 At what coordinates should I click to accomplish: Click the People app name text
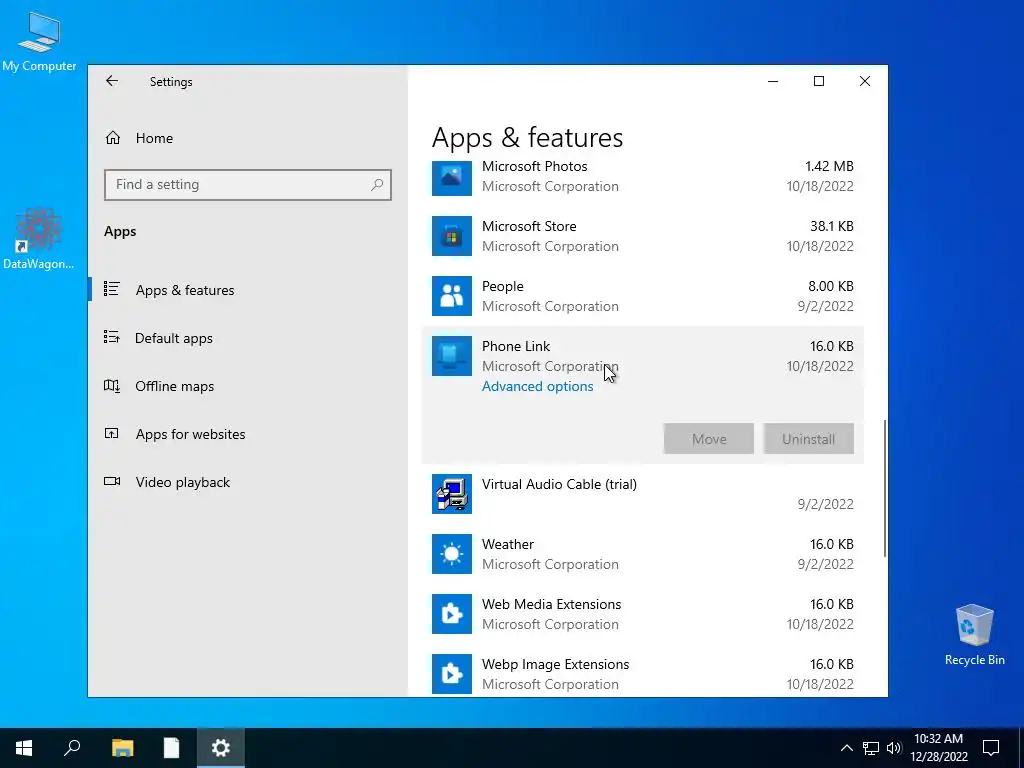click(503, 287)
